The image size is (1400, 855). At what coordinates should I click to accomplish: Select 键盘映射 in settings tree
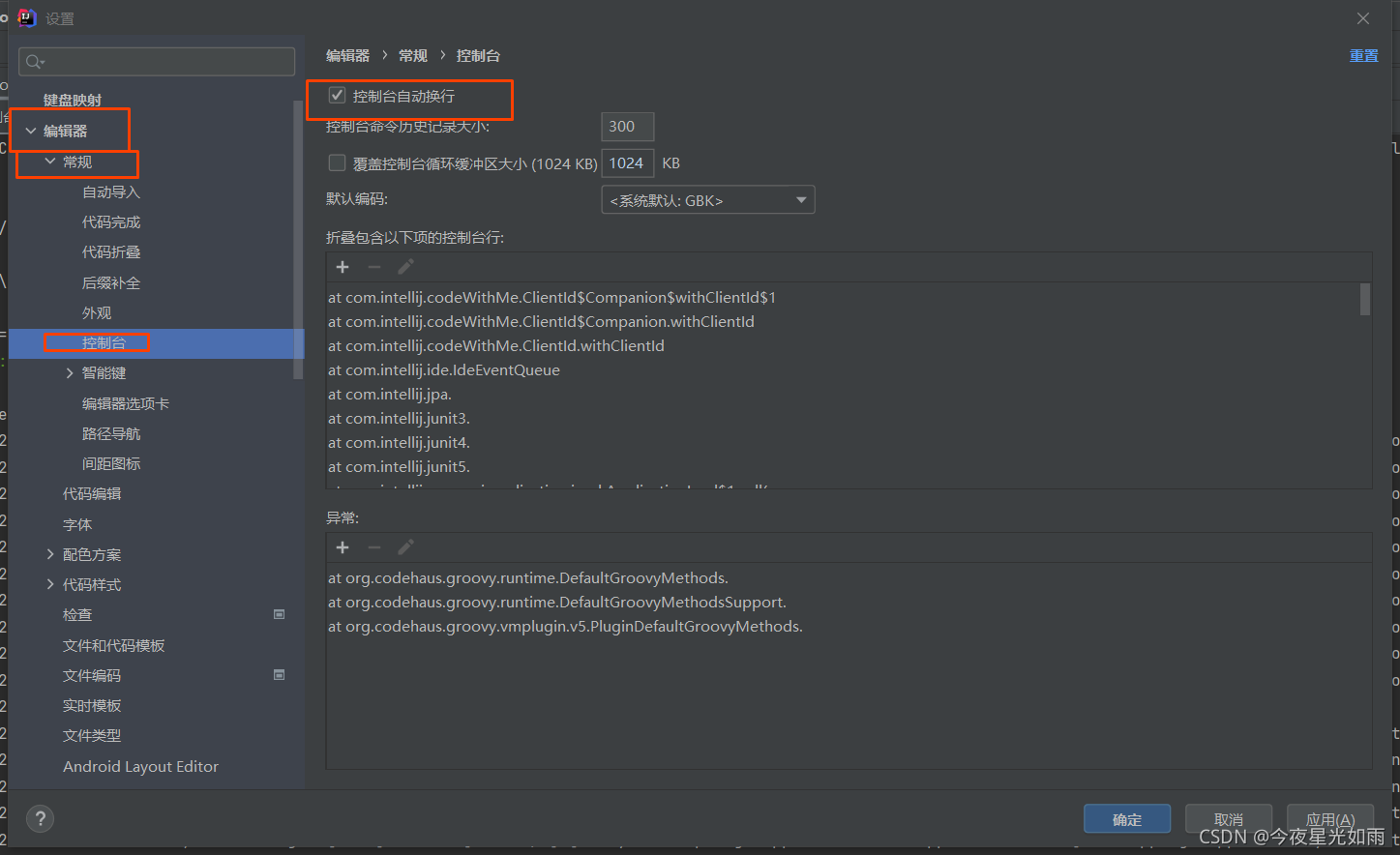[73, 100]
